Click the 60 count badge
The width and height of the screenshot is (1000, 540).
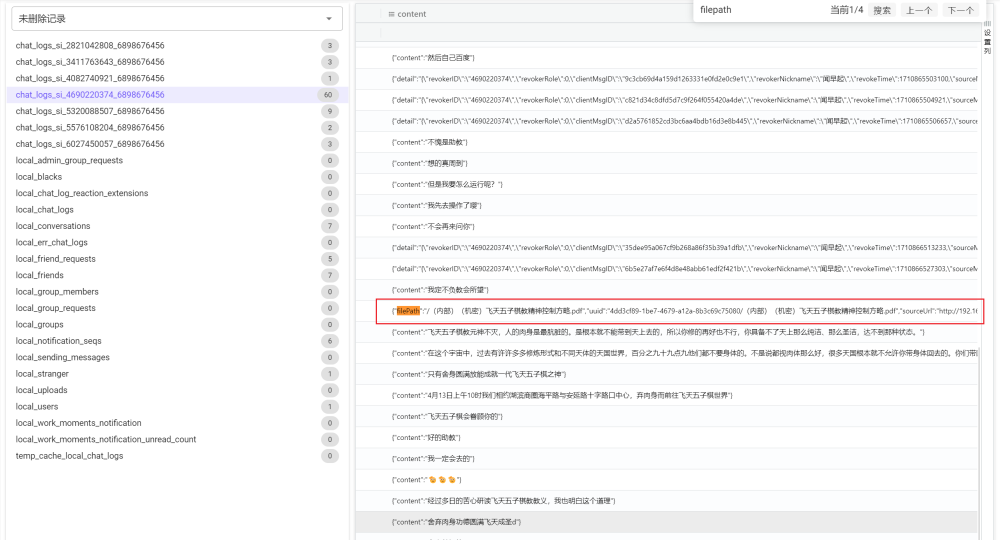pos(328,95)
